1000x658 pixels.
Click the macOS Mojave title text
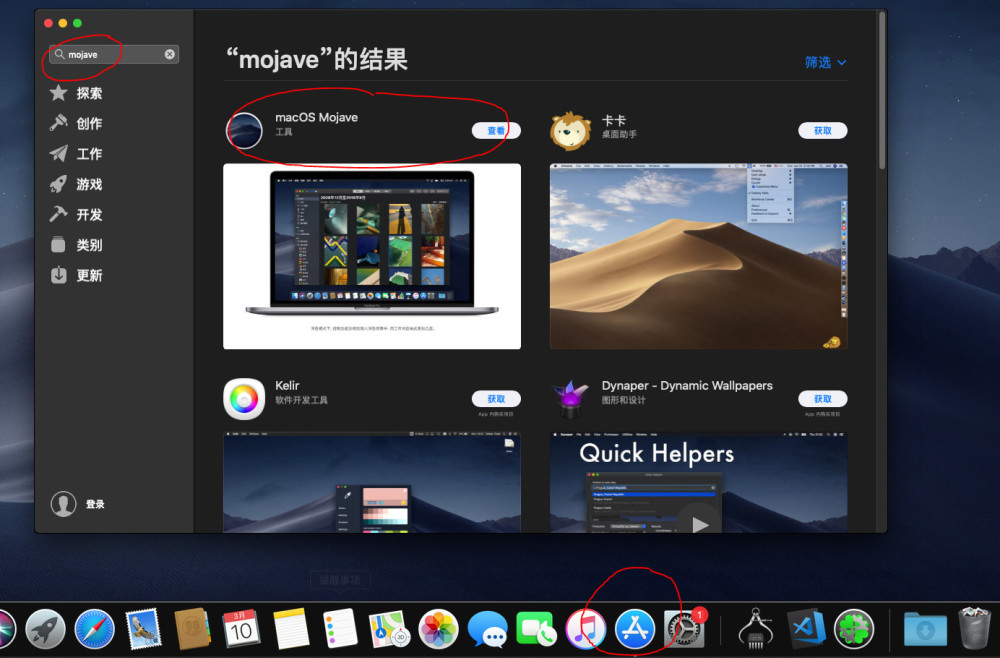(x=316, y=117)
